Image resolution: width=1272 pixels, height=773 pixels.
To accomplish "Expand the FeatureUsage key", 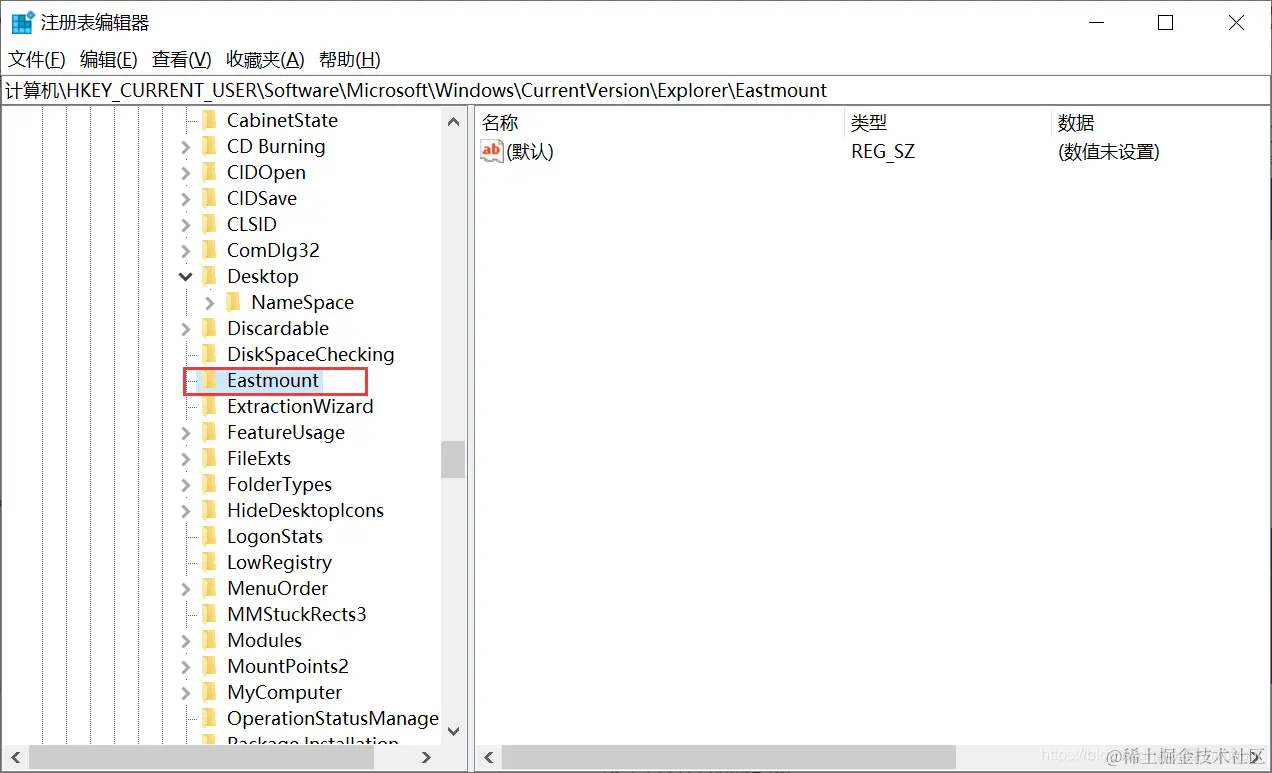I will [x=186, y=433].
